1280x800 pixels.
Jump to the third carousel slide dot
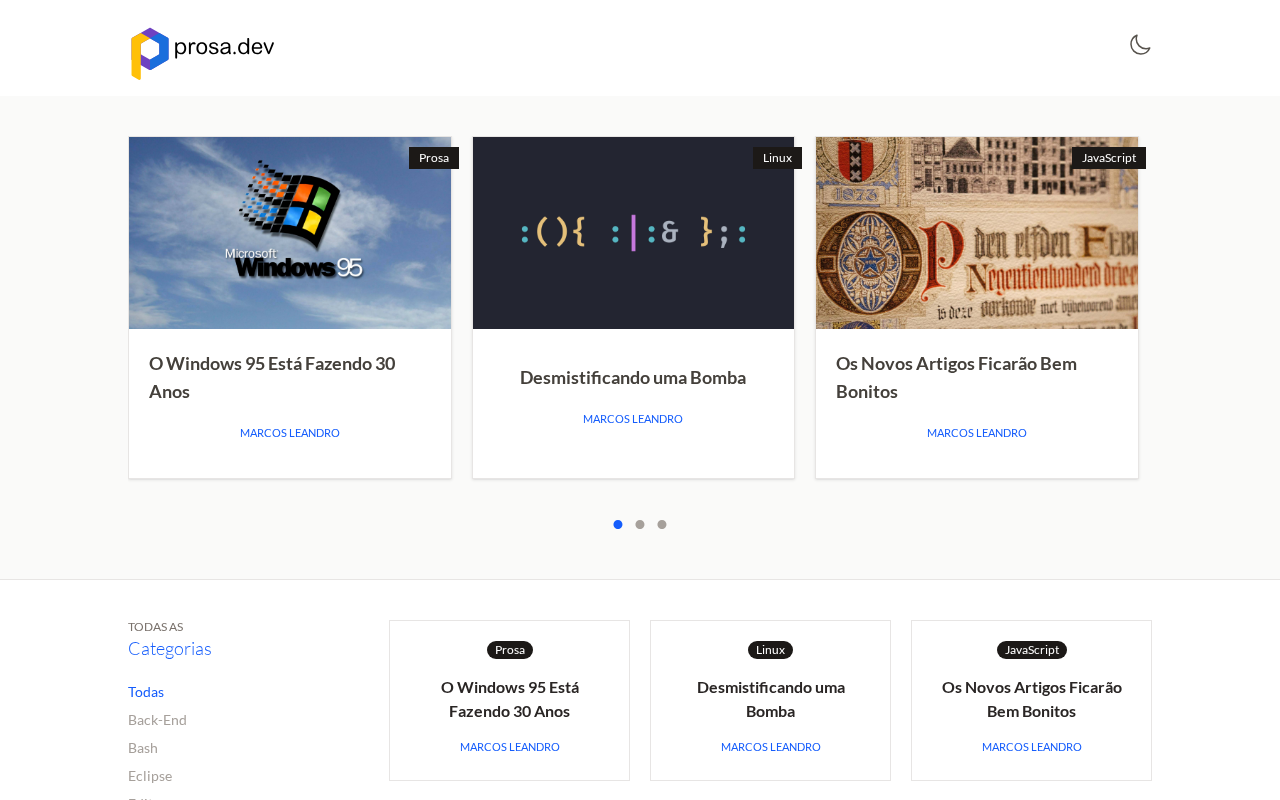pos(662,524)
